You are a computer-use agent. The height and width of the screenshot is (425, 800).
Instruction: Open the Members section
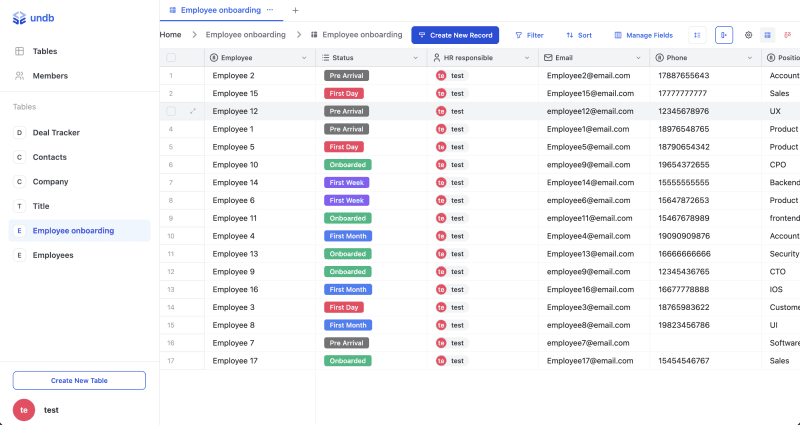[50, 76]
